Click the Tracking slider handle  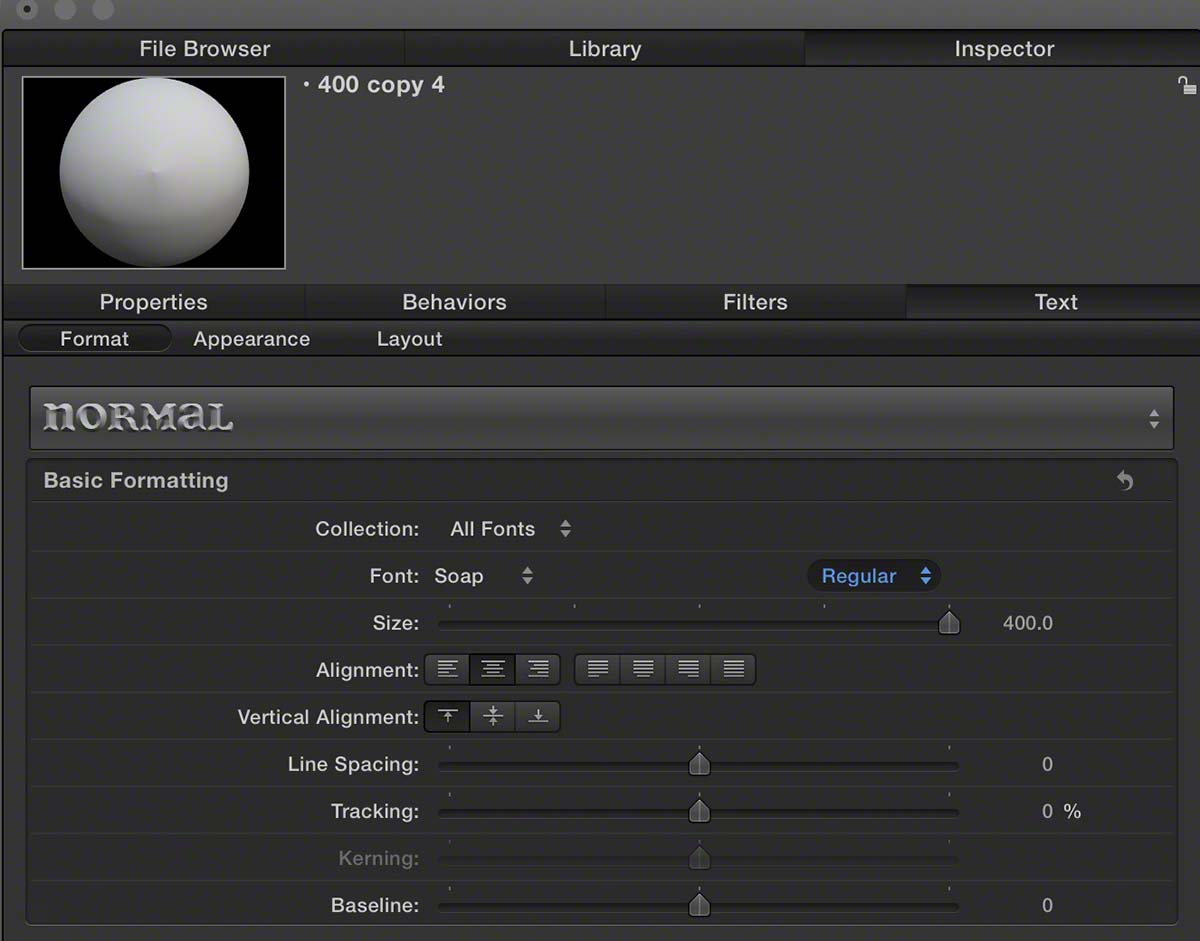pyautogui.click(x=699, y=811)
